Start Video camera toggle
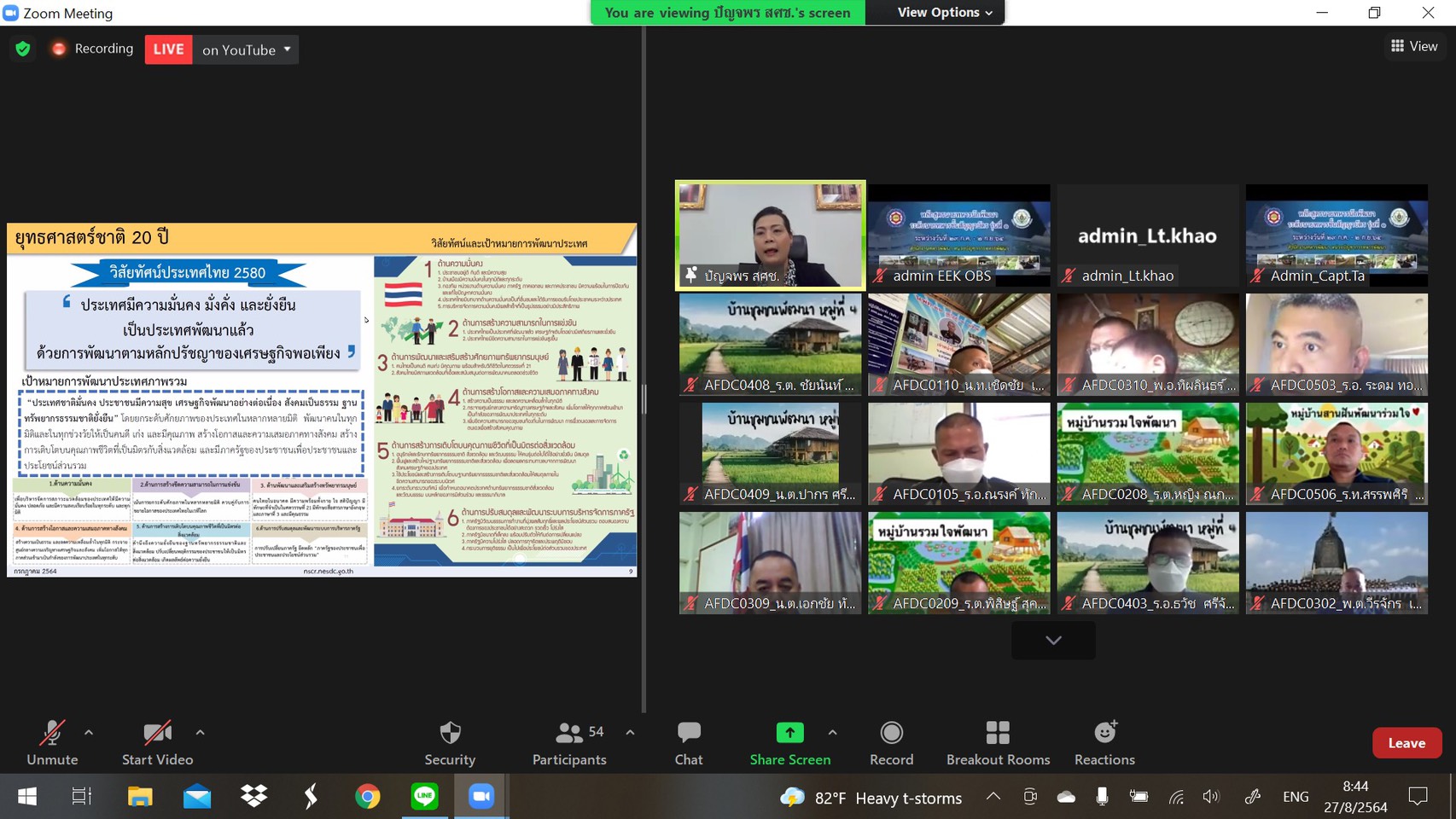Screen dimensions: 1456x819 coord(157,743)
